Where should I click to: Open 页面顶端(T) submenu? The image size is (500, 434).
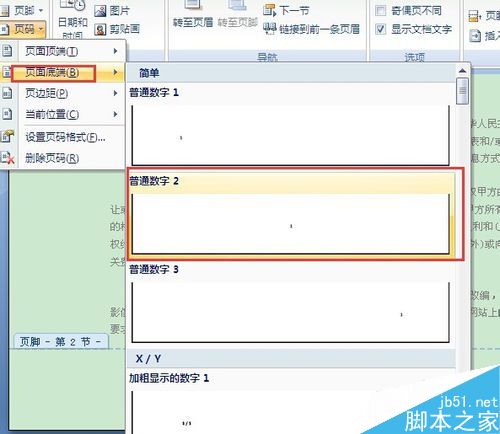point(63,51)
